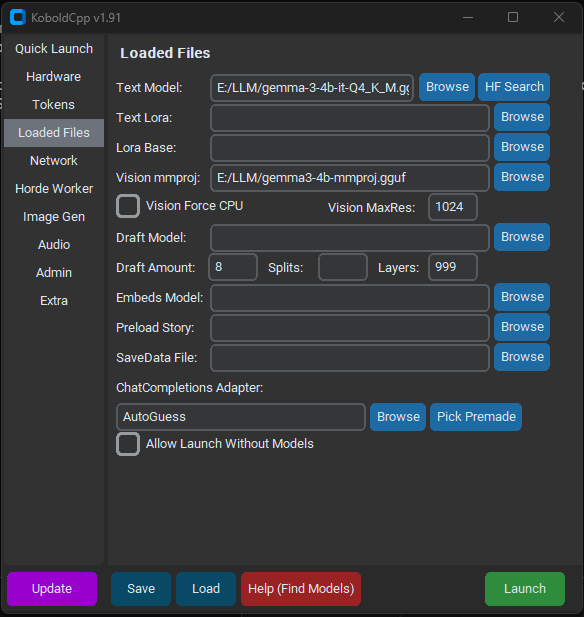Viewport: 584px width, 617px height.
Task: Switch to the Image Gen tab
Action: (54, 217)
